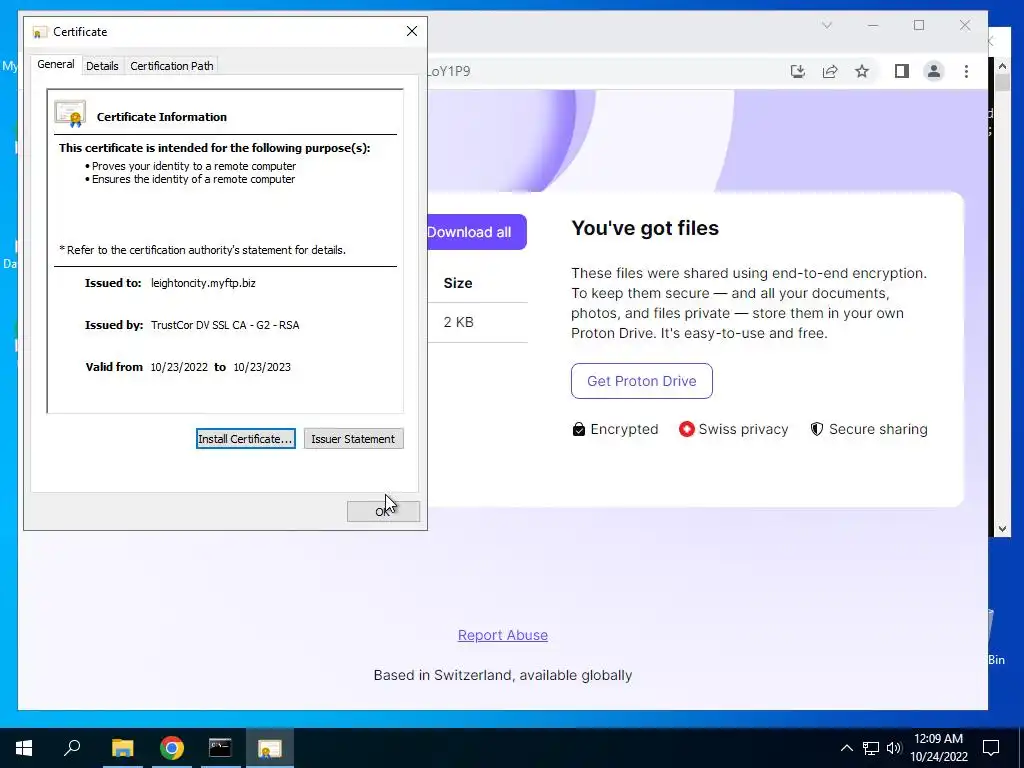
Task: Click the Certificate dialog title icon
Action: [40, 32]
